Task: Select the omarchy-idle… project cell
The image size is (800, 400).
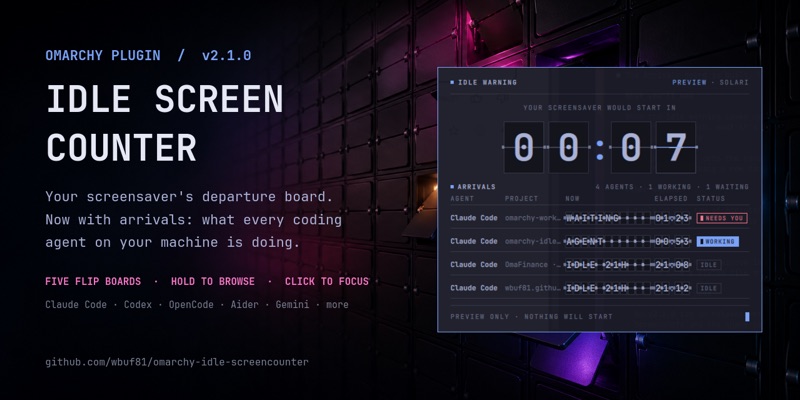Action: tap(533, 241)
